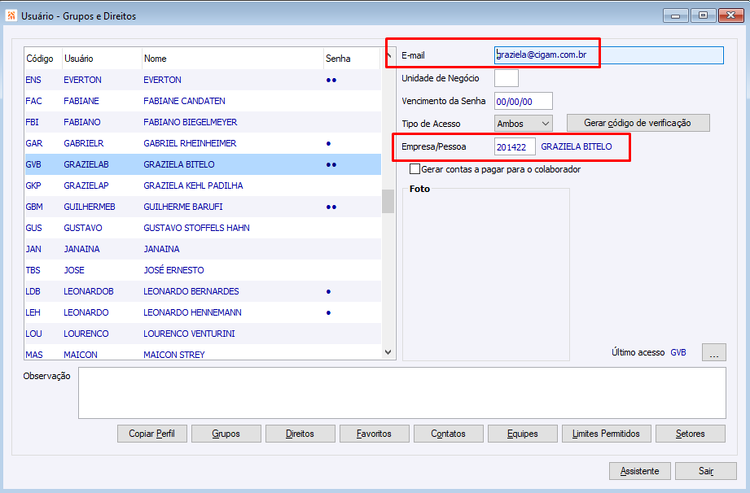The height and width of the screenshot is (493, 750).
Task: Click the TBS code cell
Action: [33, 270]
